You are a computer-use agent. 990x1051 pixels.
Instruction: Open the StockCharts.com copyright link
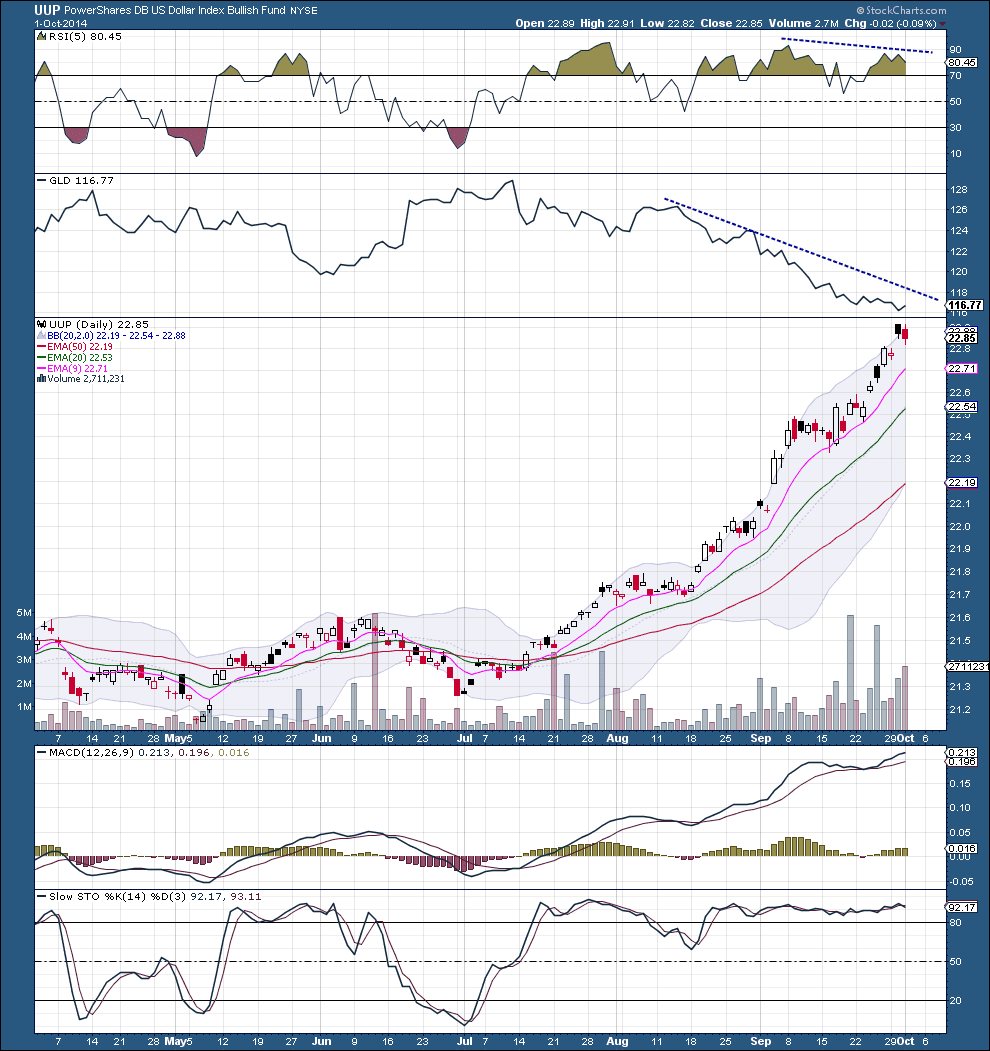[902, 10]
